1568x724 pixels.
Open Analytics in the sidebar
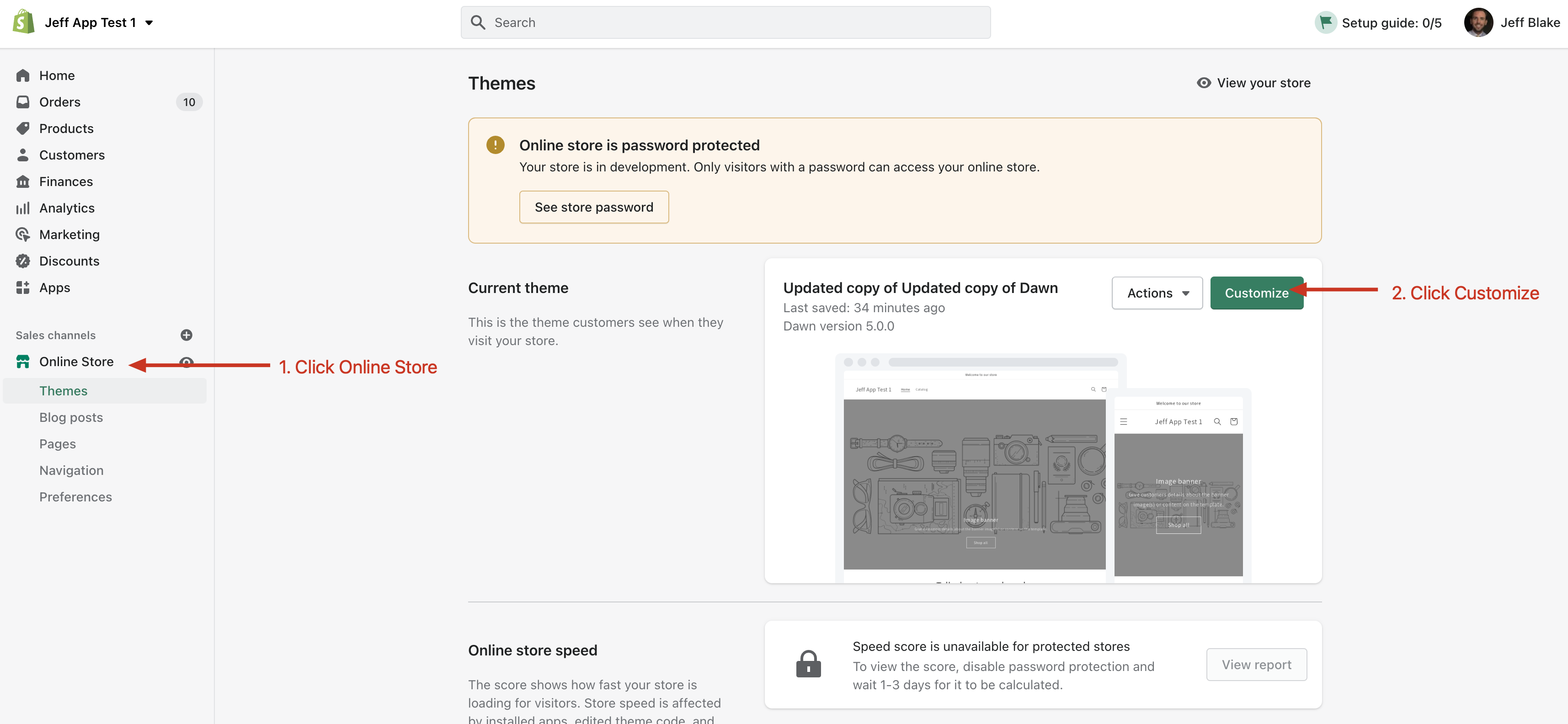click(x=67, y=208)
